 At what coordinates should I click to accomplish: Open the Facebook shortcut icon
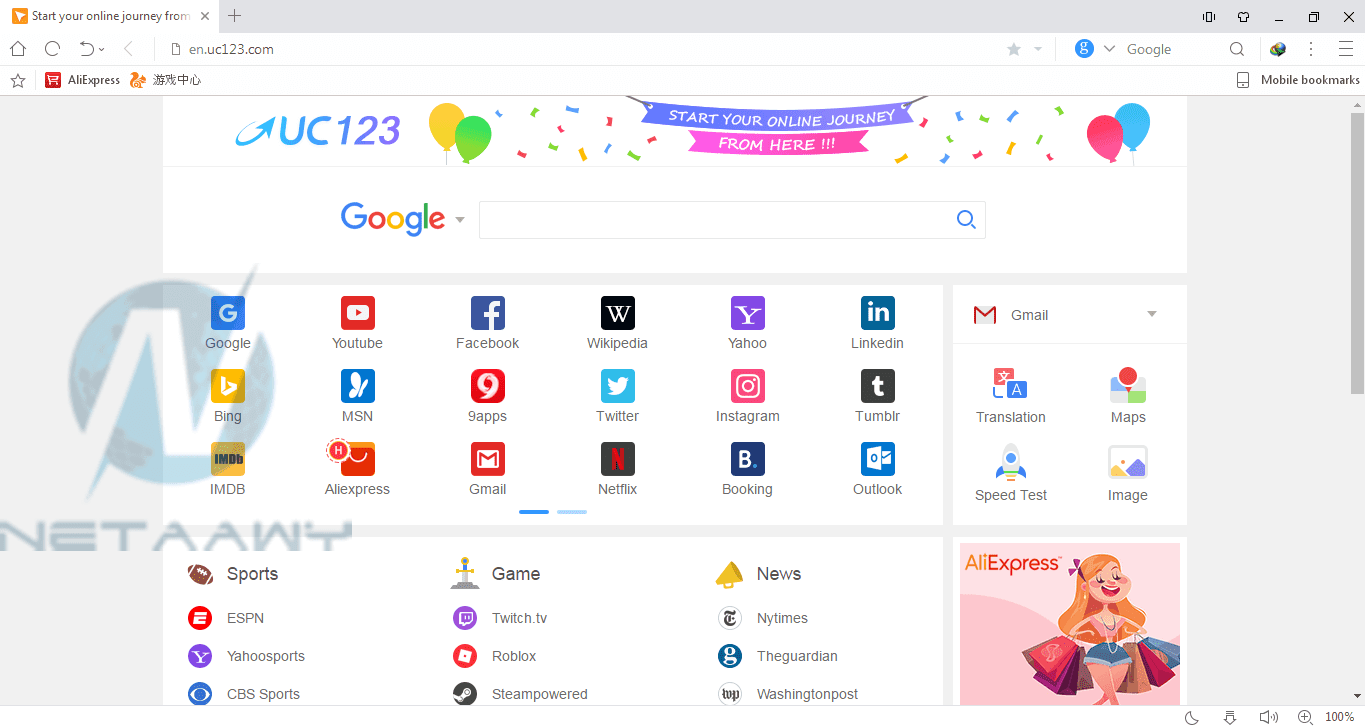tap(488, 313)
